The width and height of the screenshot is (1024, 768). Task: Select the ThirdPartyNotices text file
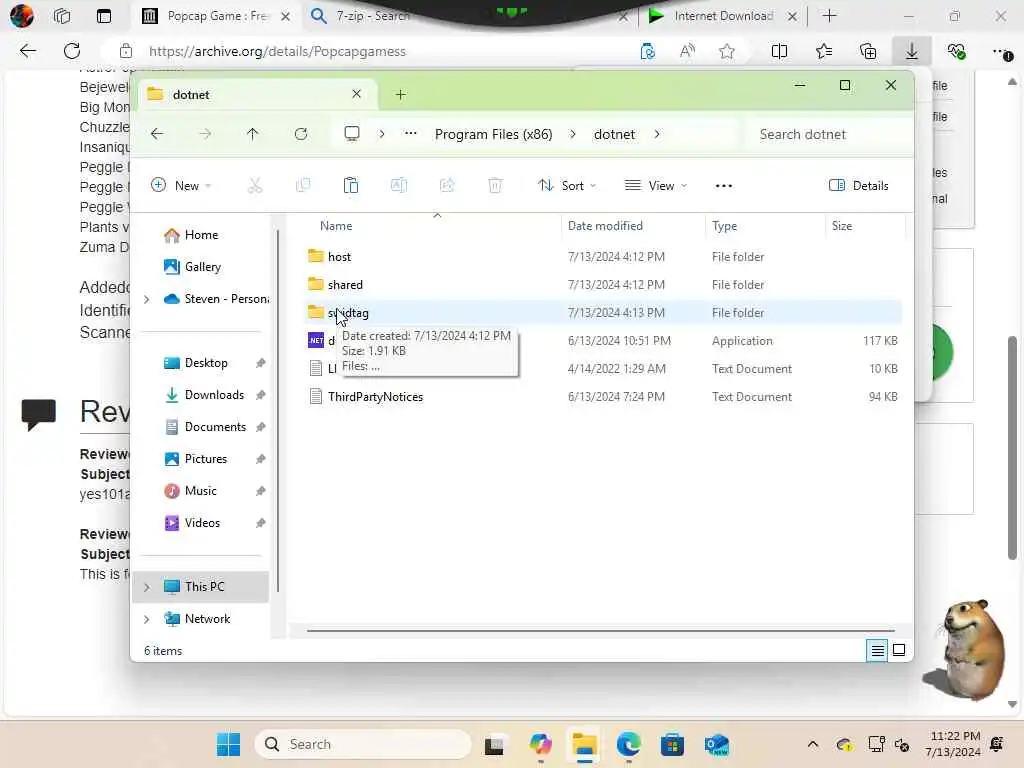click(x=375, y=397)
